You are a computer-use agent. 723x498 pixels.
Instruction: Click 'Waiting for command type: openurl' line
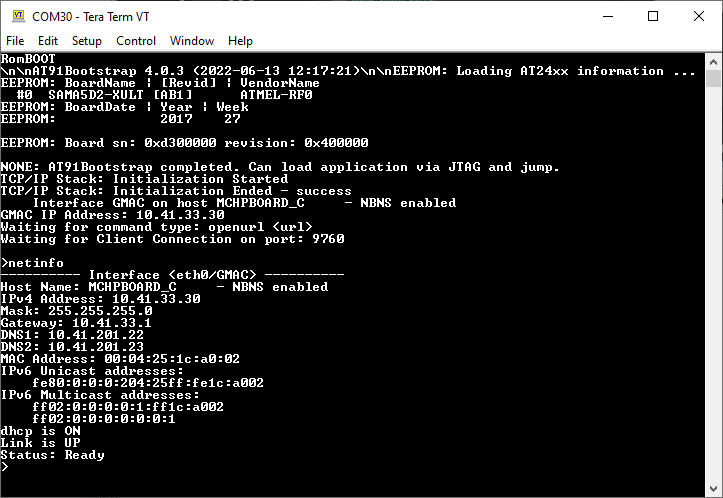click(156, 227)
